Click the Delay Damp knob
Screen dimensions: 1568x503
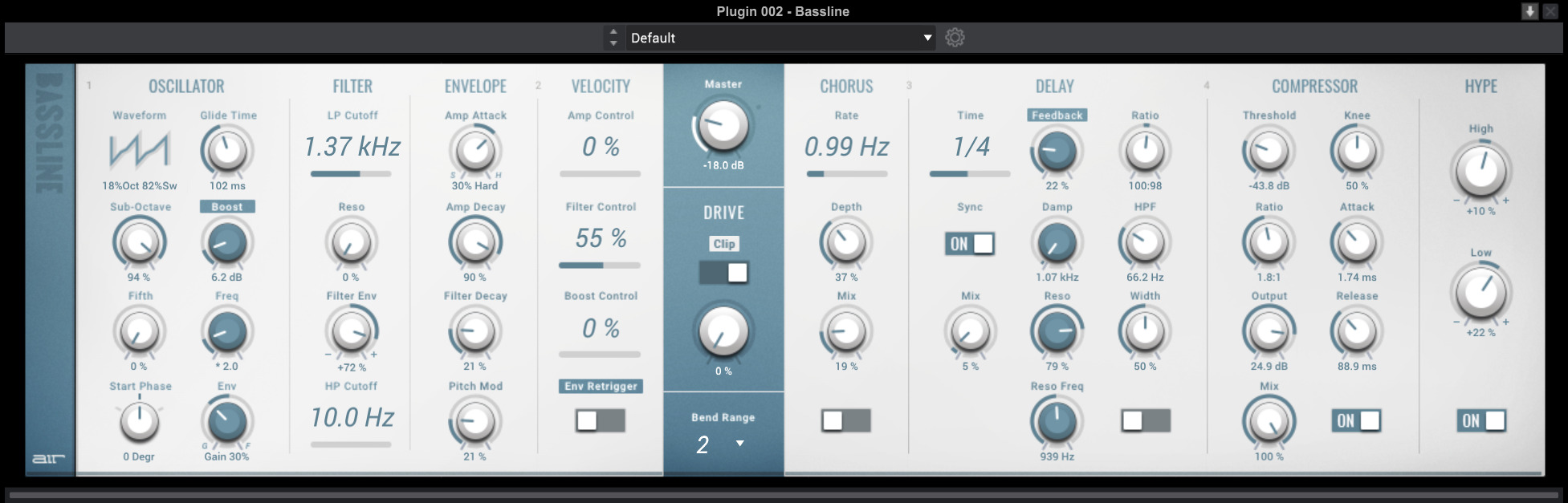click(x=1057, y=241)
